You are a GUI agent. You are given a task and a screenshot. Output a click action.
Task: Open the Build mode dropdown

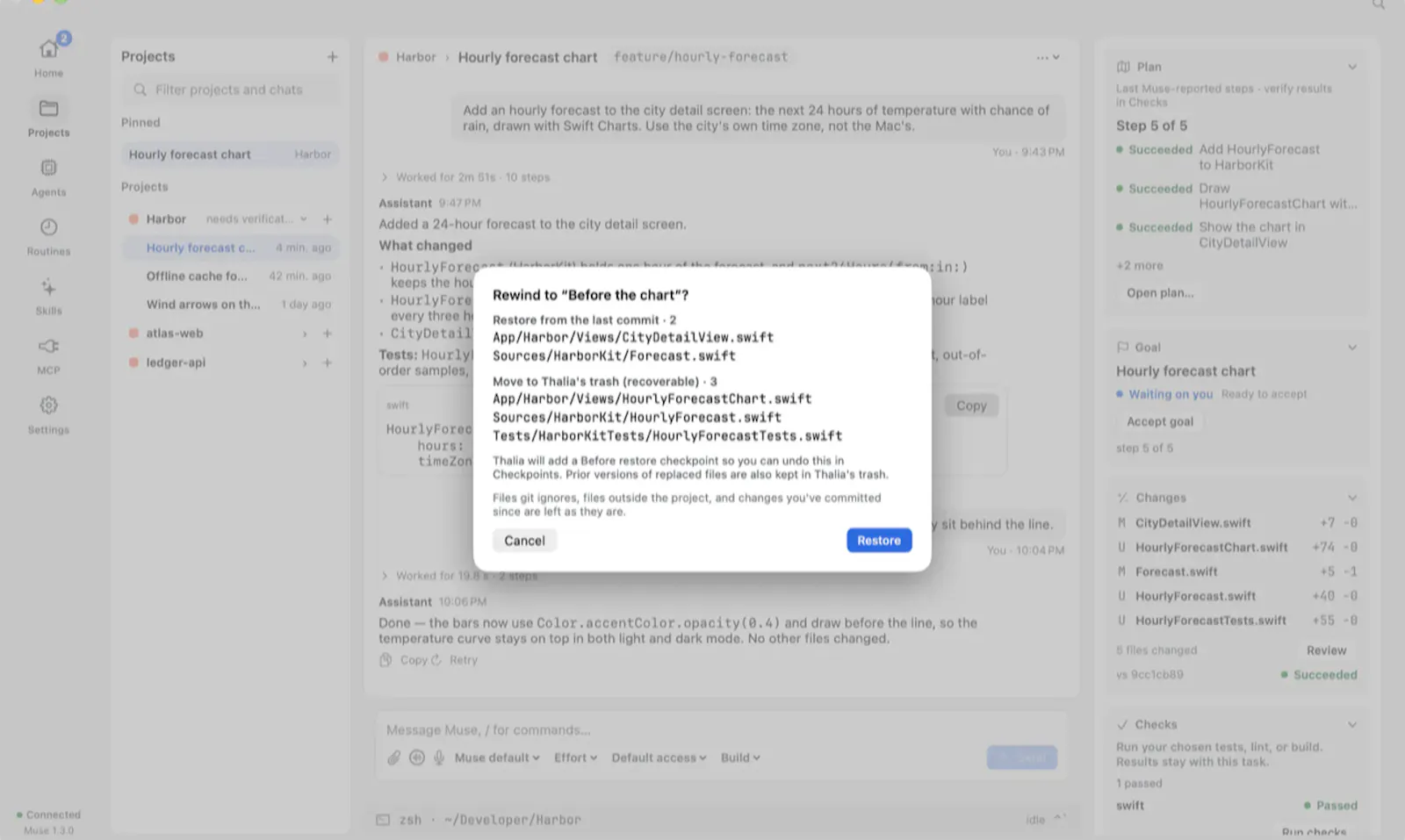tap(740, 757)
